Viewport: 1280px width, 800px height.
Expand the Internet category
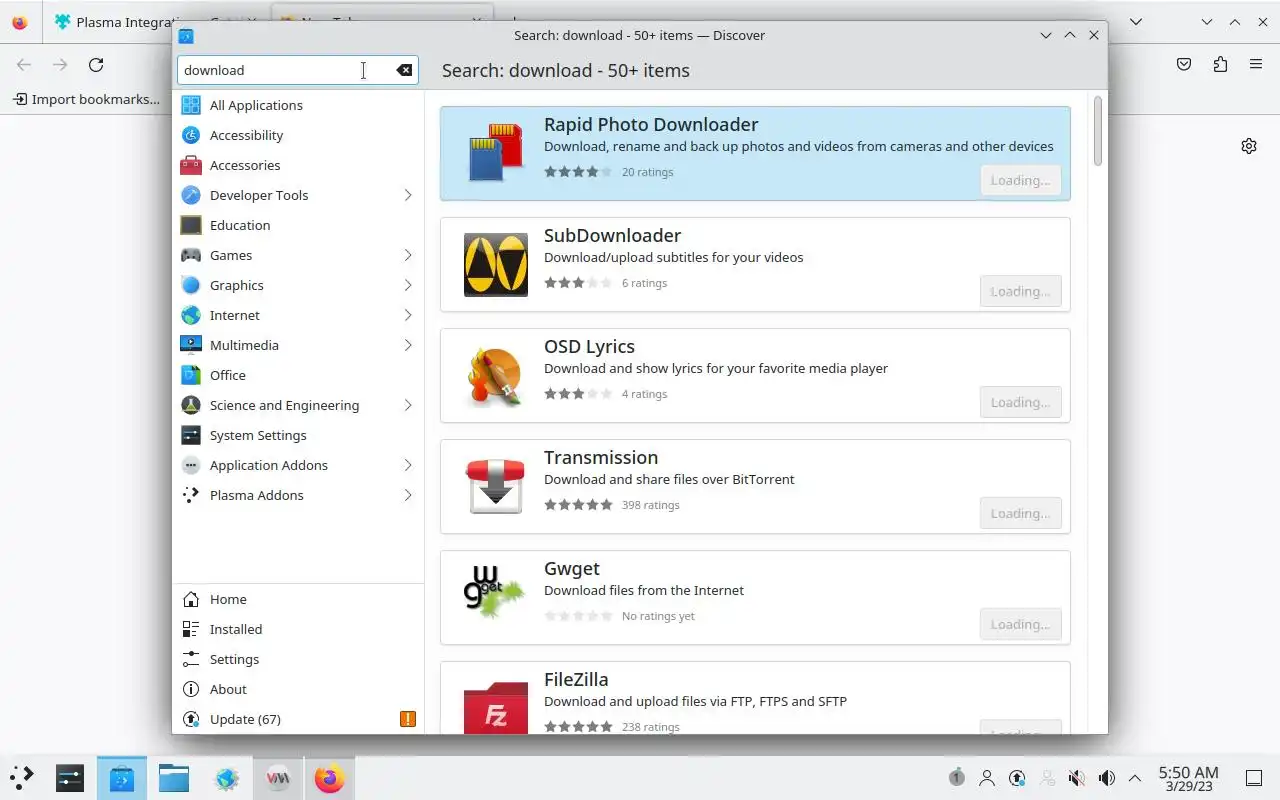point(408,315)
